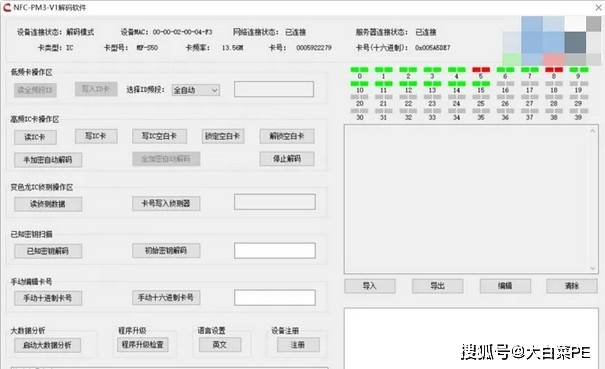Viewport: 605px width, 369px height.
Task: Click the green sector 14 indicator
Action: 456,83
